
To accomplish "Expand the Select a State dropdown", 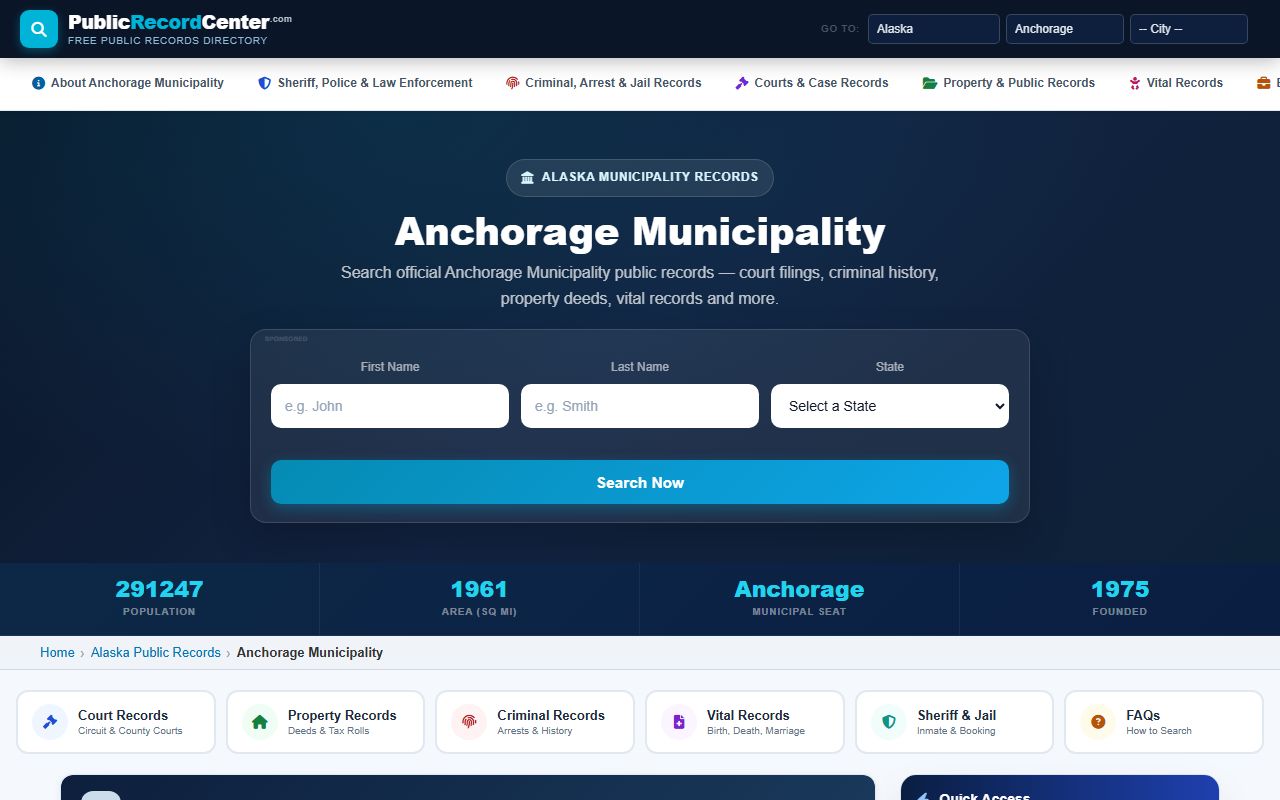I will point(890,406).
